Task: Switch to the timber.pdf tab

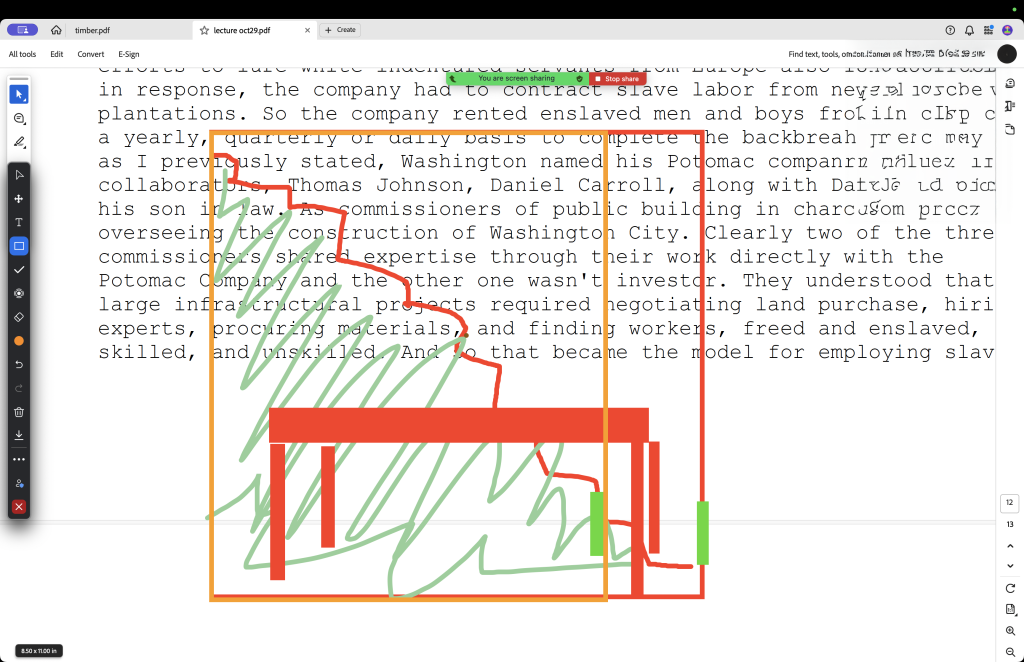Action: click(x=92, y=30)
